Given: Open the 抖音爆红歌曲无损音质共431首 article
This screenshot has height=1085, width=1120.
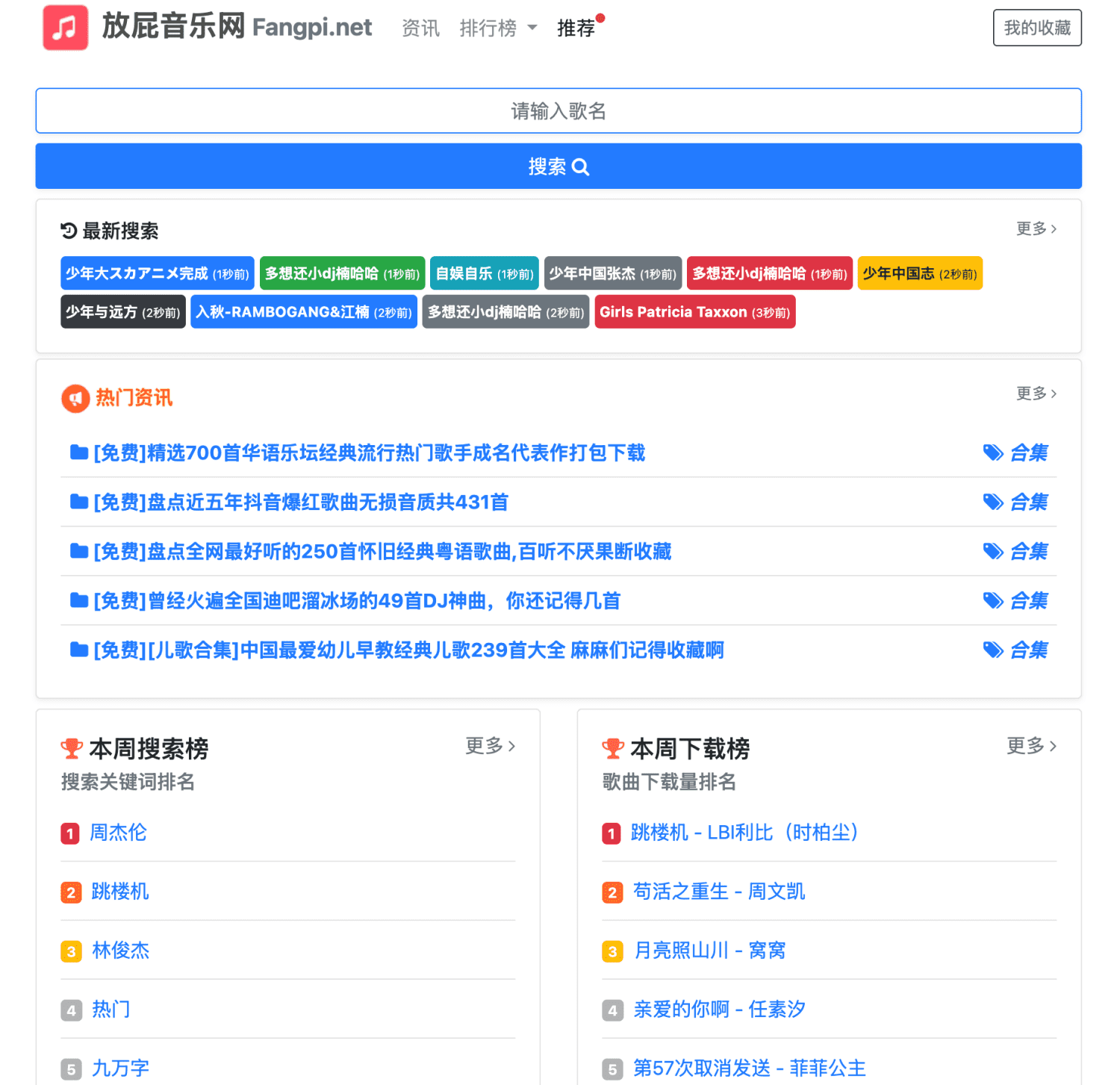Looking at the screenshot, I should click(x=301, y=502).
